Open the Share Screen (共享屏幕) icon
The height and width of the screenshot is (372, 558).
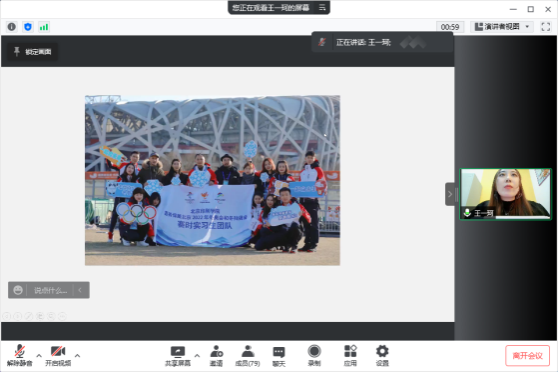(x=178, y=356)
